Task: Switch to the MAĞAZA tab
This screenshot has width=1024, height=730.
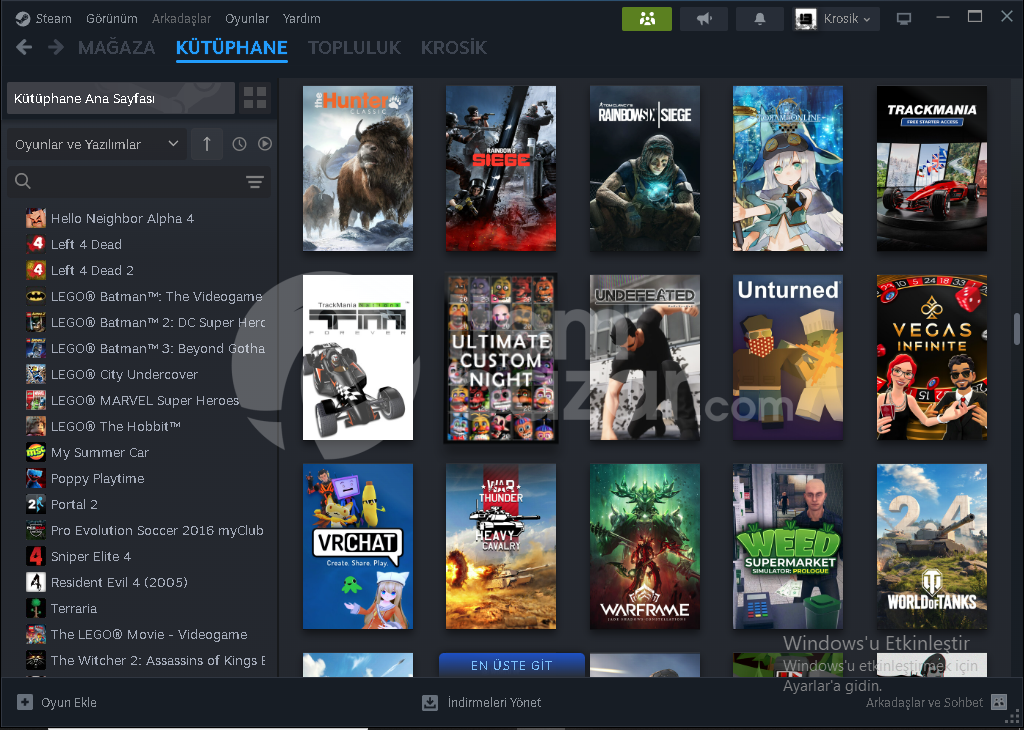Action: [116, 48]
